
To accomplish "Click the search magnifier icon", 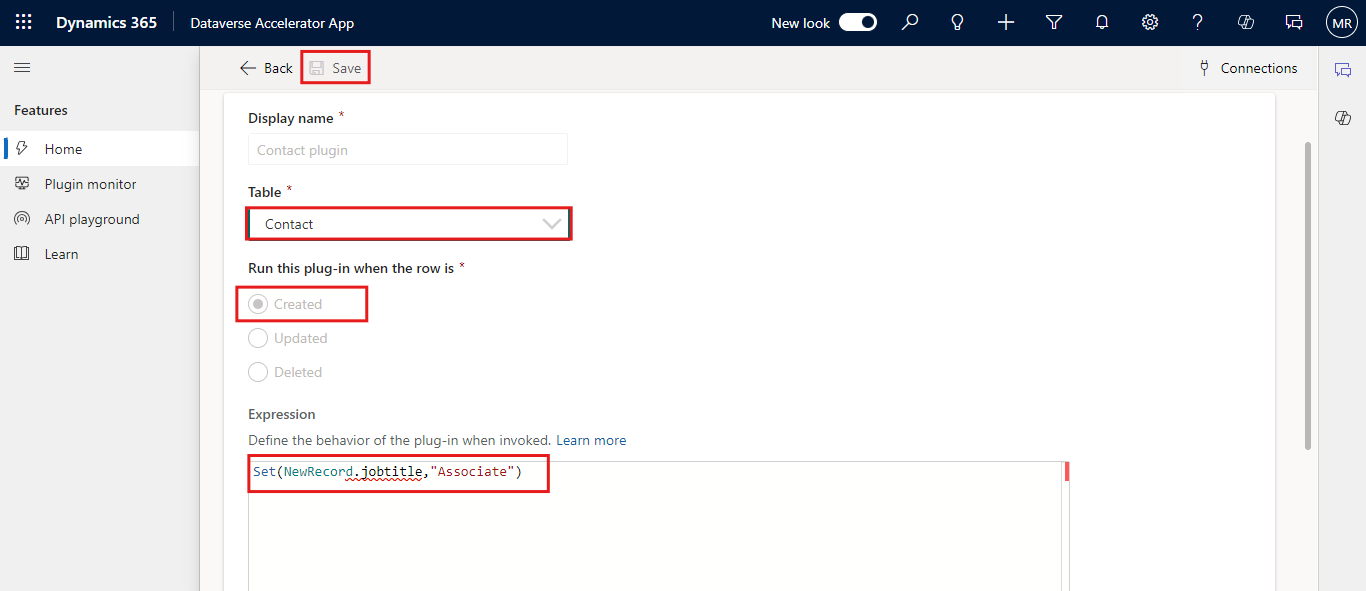I will (x=909, y=22).
